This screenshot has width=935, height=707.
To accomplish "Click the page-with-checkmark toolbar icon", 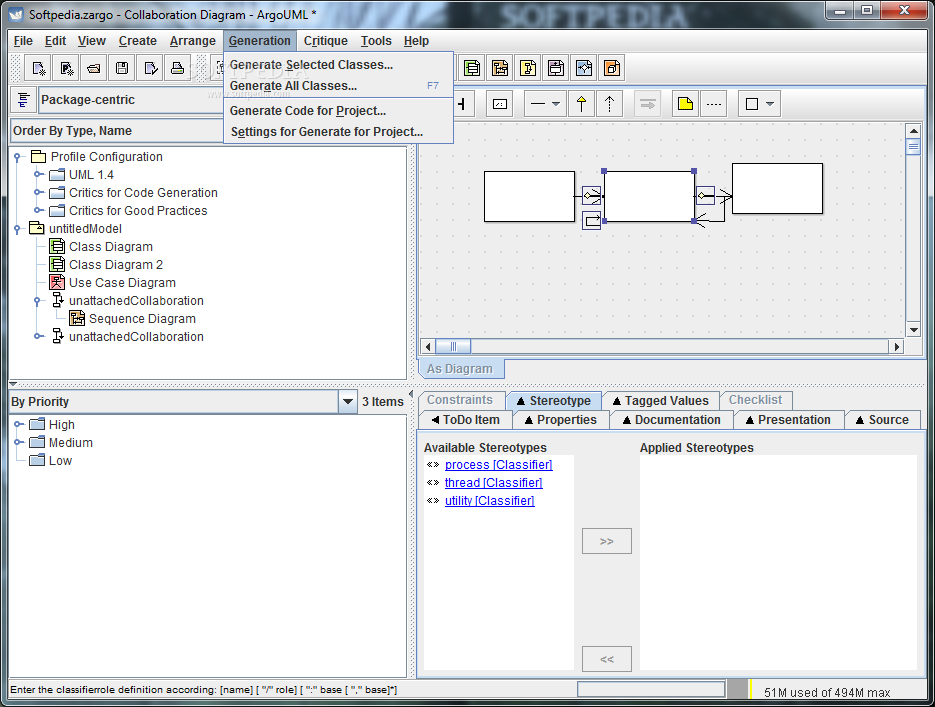I will coord(150,68).
